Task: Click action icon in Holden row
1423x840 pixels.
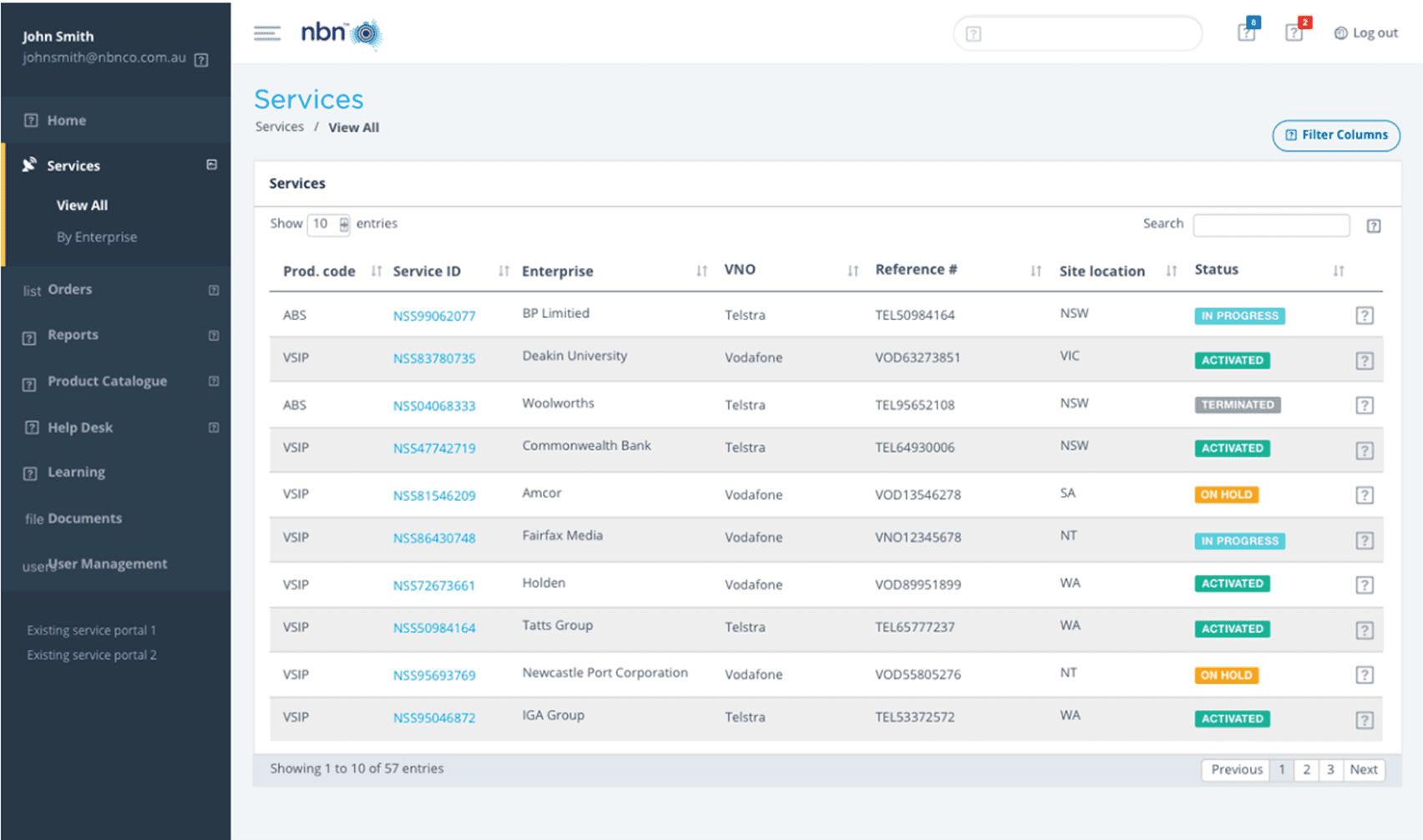Action: (1365, 584)
